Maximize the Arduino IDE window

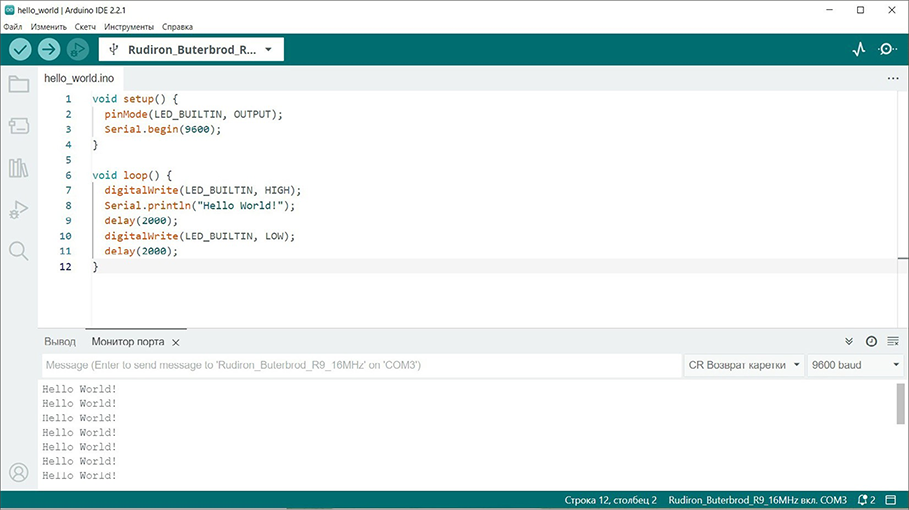coord(860,10)
